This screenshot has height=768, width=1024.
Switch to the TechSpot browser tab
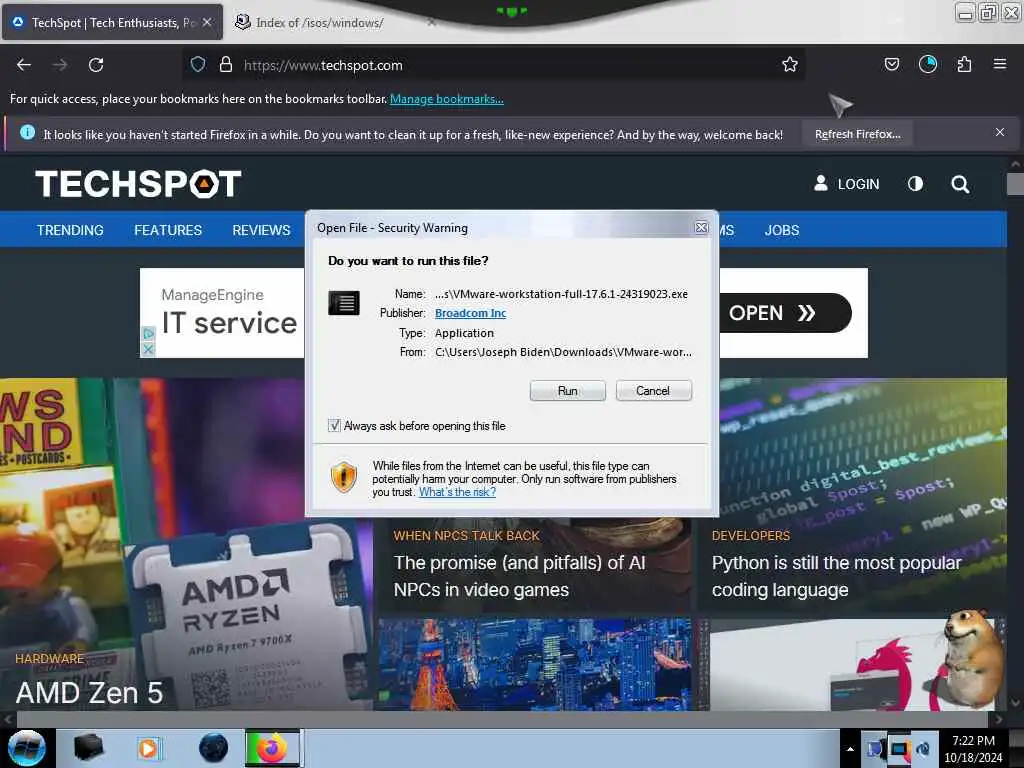pos(112,22)
